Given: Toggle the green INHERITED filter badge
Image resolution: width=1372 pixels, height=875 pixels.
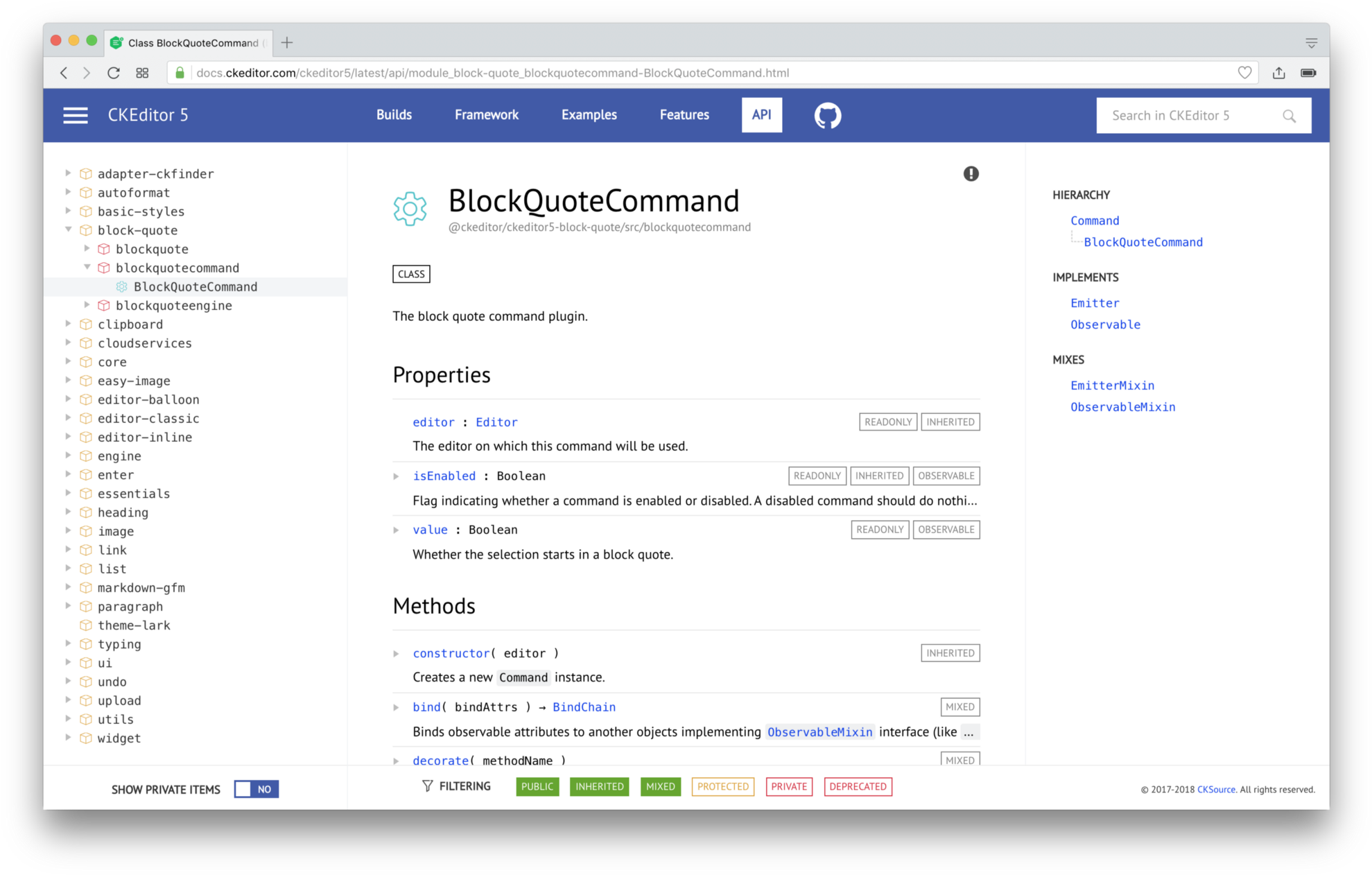Looking at the screenshot, I should coord(599,786).
